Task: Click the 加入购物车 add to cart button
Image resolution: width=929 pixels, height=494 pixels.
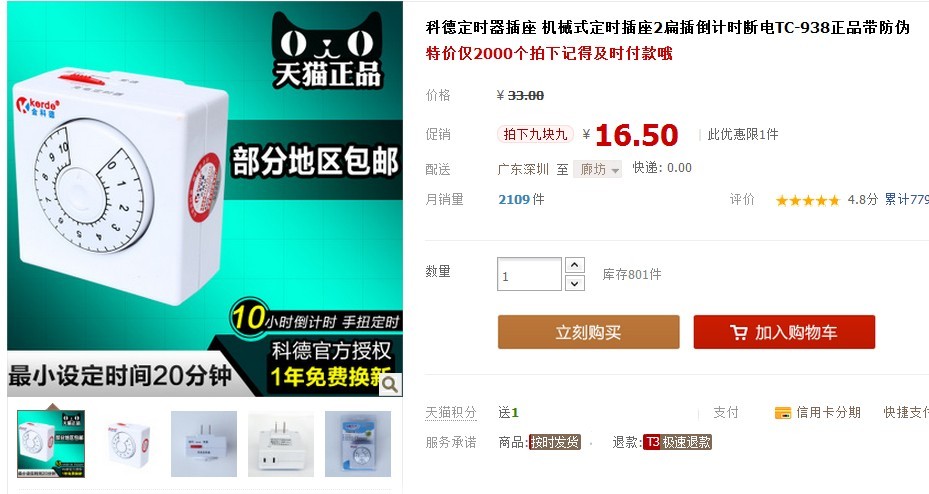Action: coord(784,332)
